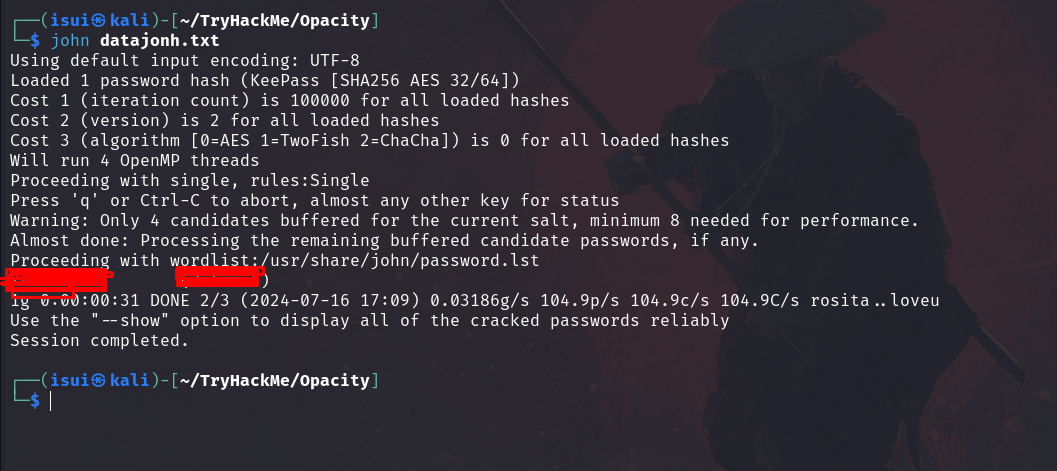Click the 'Proceeding with single, rules:Single' line
Image resolution: width=1057 pixels, height=471 pixels.
pos(188,180)
